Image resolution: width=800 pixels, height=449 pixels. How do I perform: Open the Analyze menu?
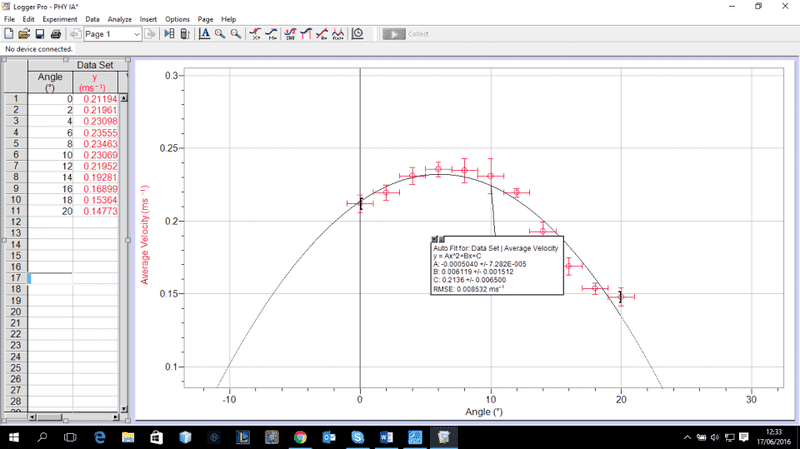(x=118, y=19)
